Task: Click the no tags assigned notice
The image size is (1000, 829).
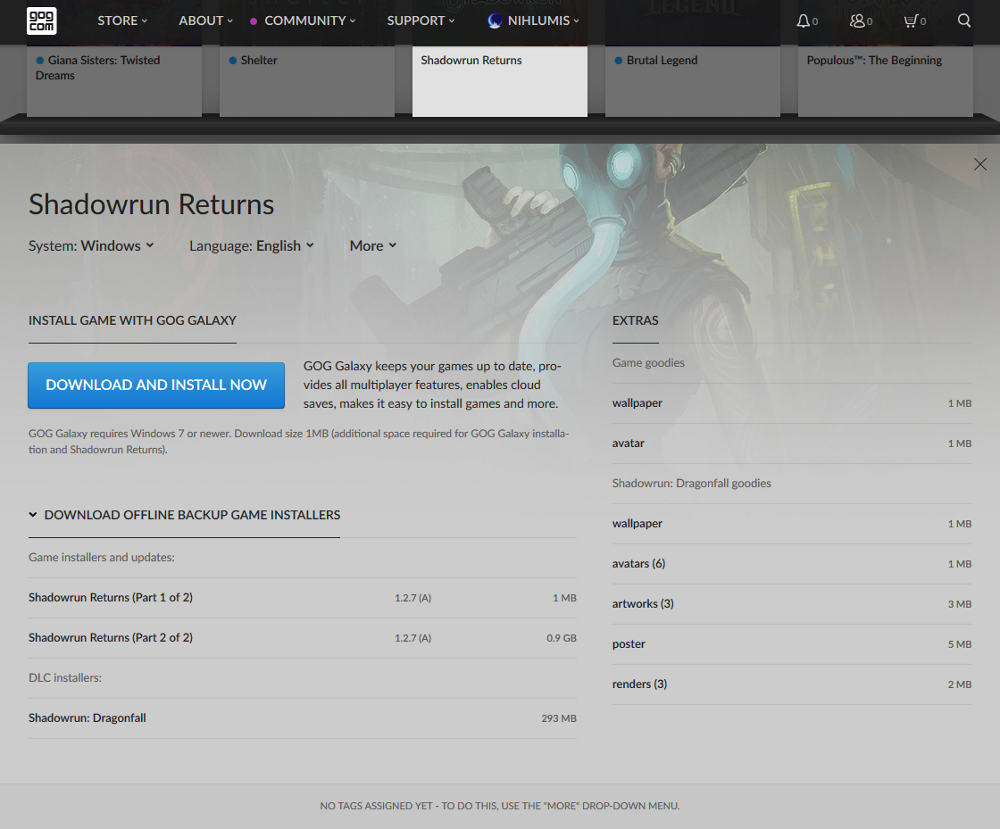Action: click(500, 806)
